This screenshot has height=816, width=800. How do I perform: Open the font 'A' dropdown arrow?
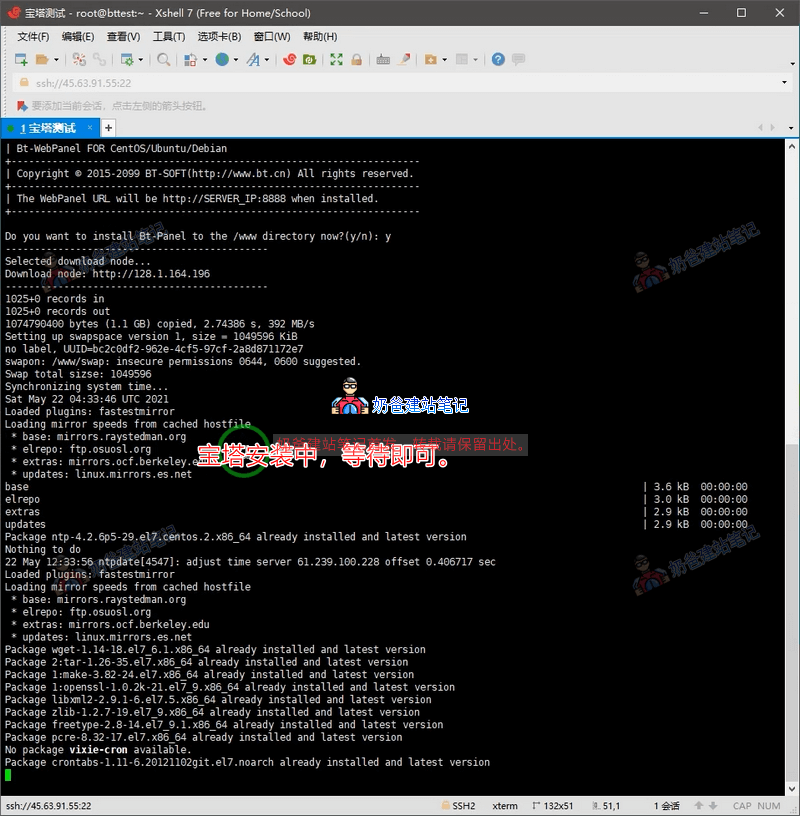(x=267, y=60)
